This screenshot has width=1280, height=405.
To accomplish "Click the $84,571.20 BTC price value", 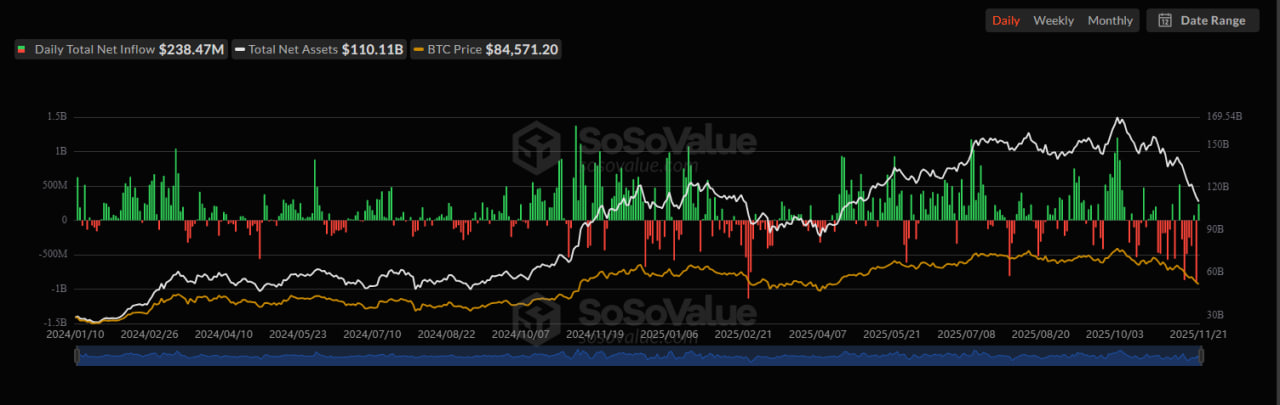I will click(521, 49).
